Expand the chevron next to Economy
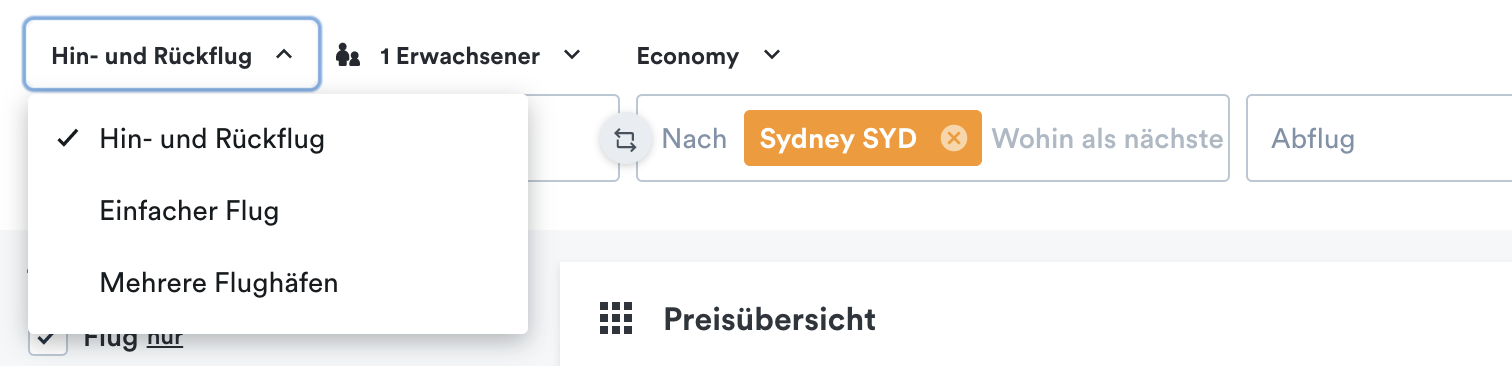The height and width of the screenshot is (366, 1512). coord(771,55)
